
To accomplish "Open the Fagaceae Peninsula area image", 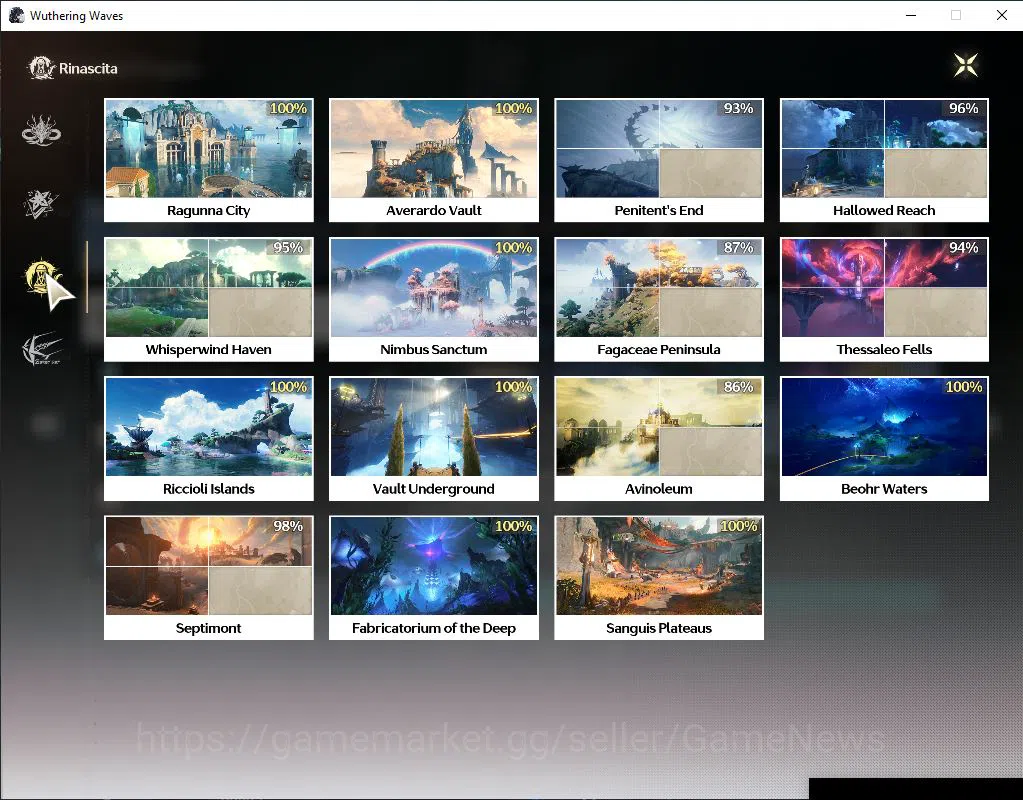I will click(x=659, y=288).
